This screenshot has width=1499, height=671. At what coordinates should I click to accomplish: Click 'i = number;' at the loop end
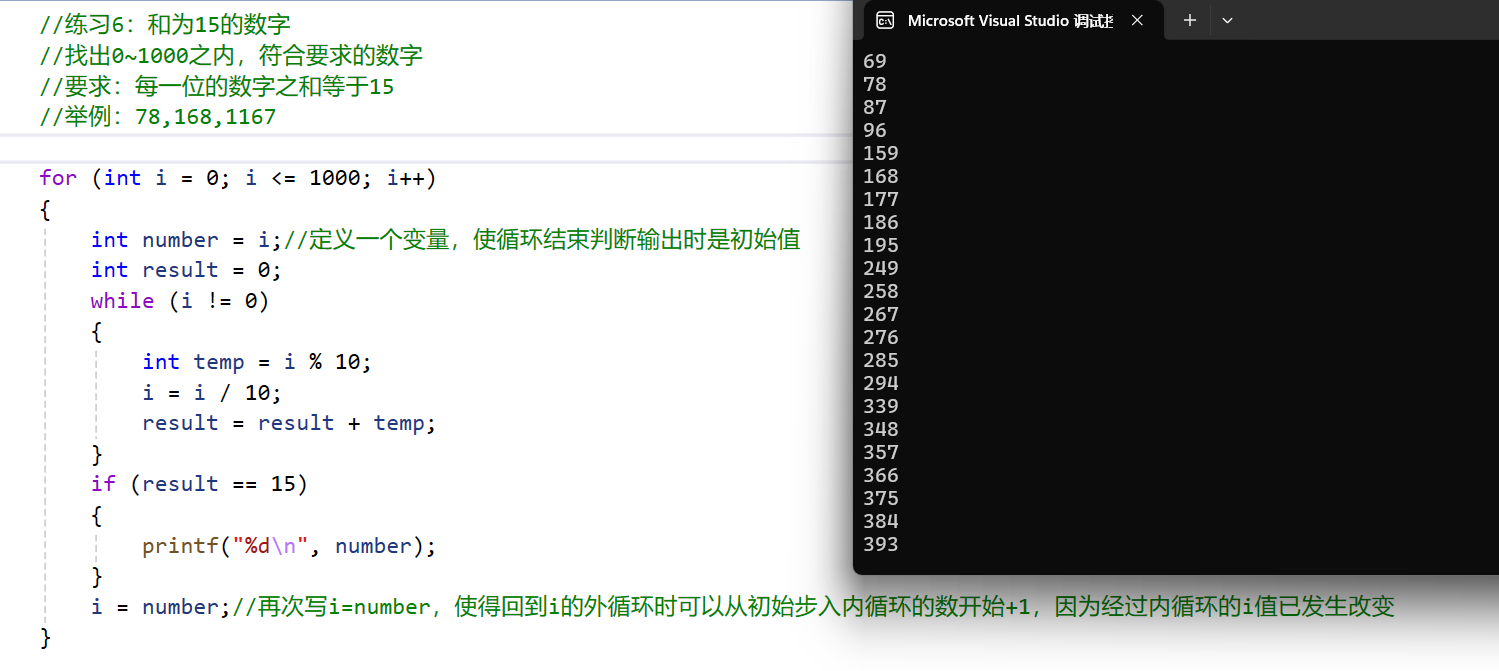pos(161,607)
